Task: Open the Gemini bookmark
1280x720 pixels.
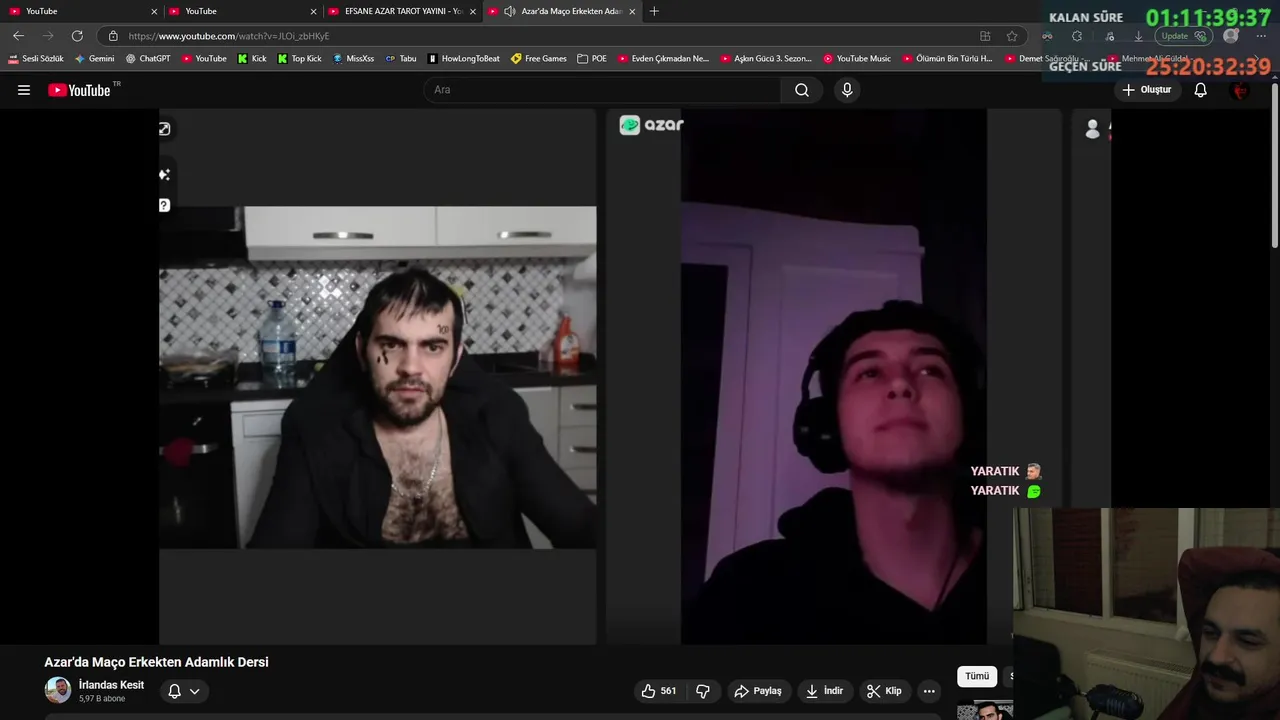Action: pyautogui.click(x=94, y=59)
